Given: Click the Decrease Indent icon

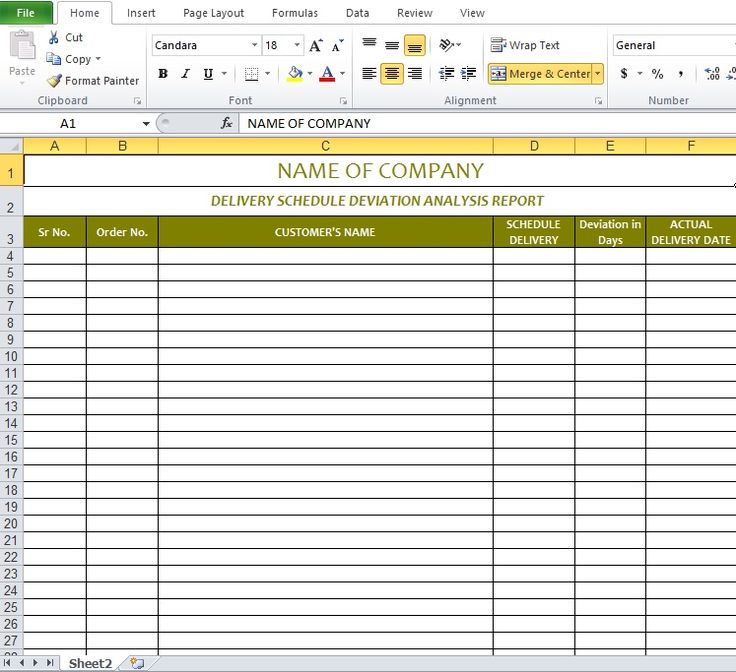Looking at the screenshot, I should click(x=446, y=74).
